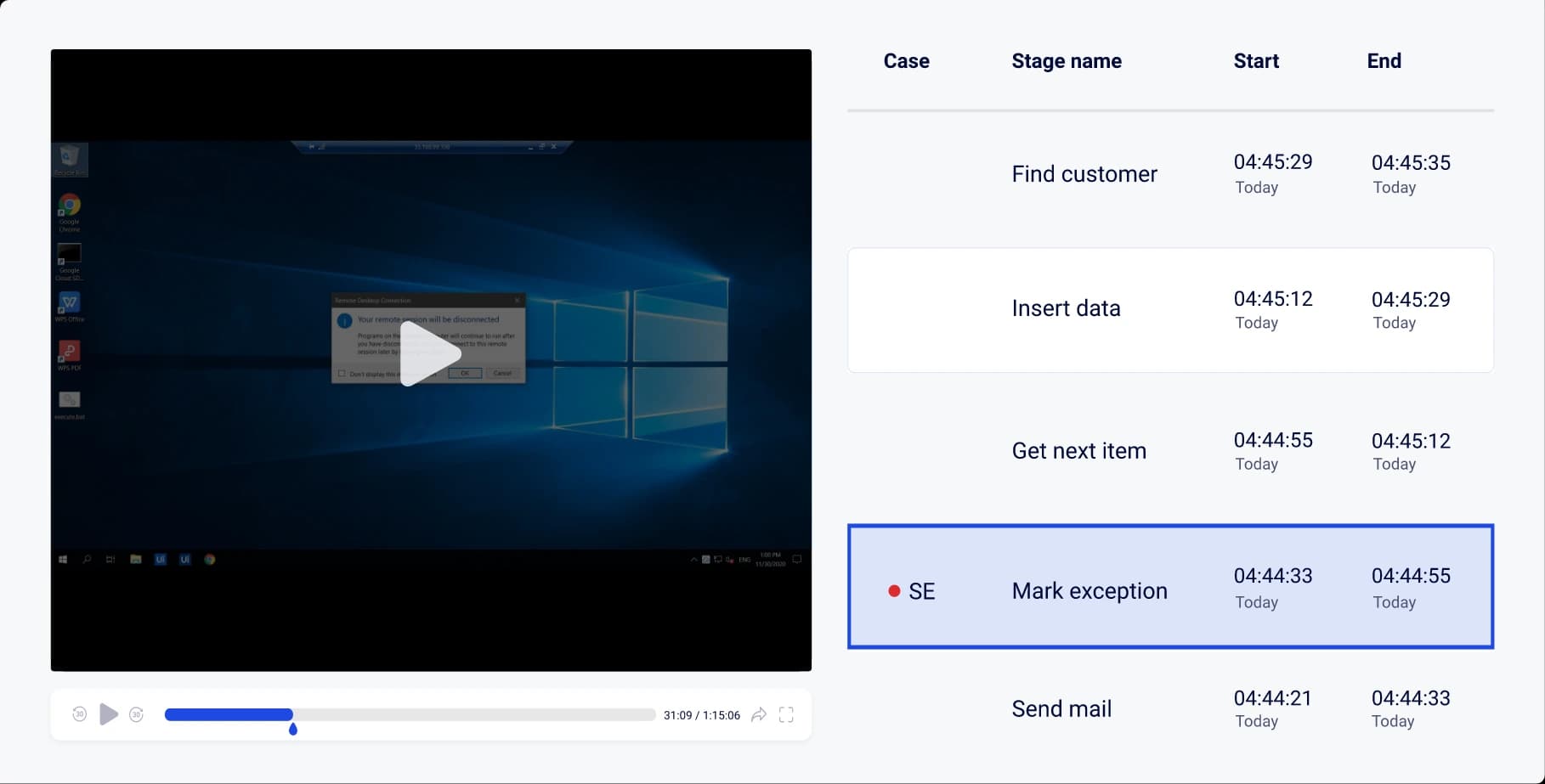Start playback with the control bar play button
The height and width of the screenshot is (784, 1545).
[108, 714]
